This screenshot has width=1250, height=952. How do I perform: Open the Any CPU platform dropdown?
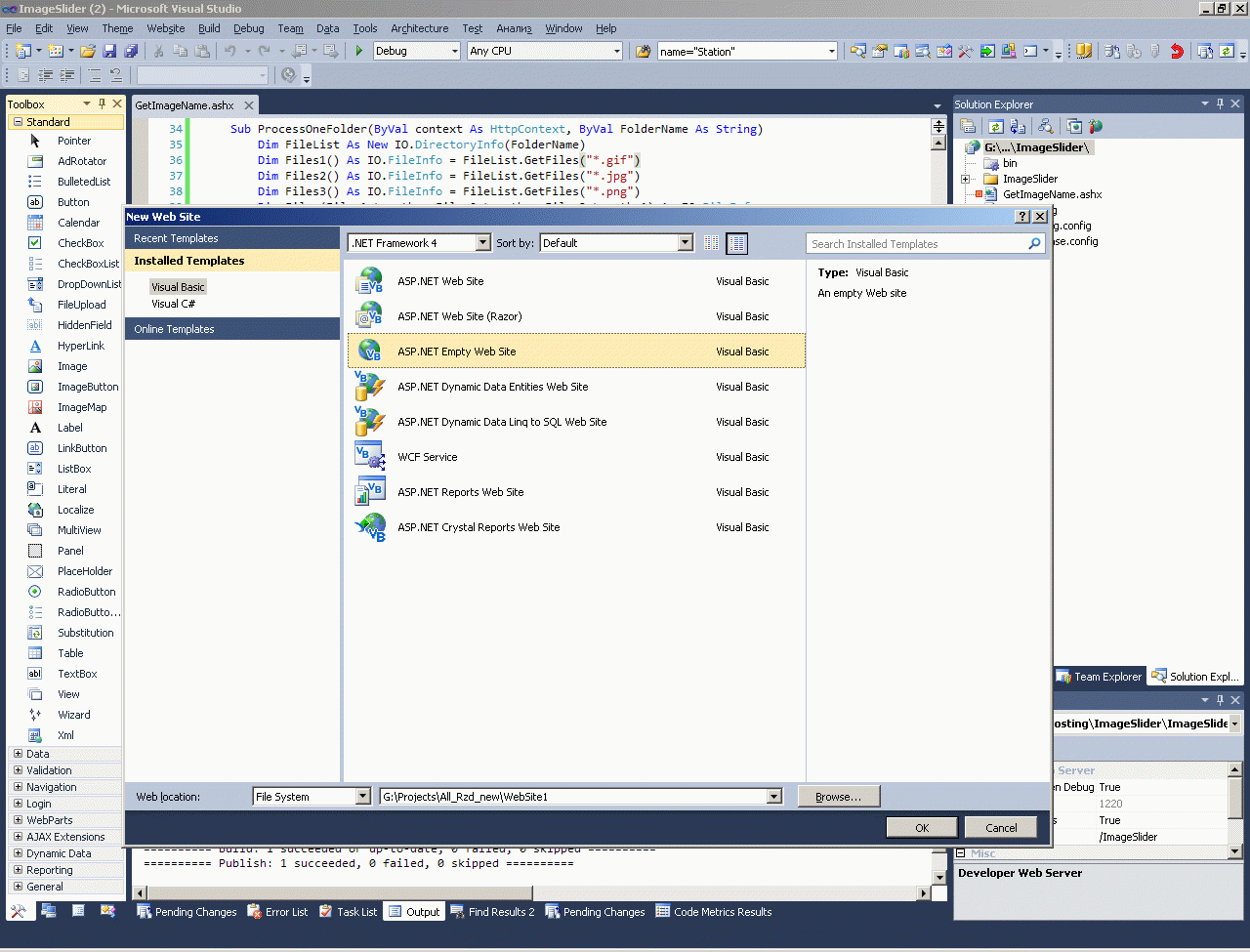[x=616, y=51]
